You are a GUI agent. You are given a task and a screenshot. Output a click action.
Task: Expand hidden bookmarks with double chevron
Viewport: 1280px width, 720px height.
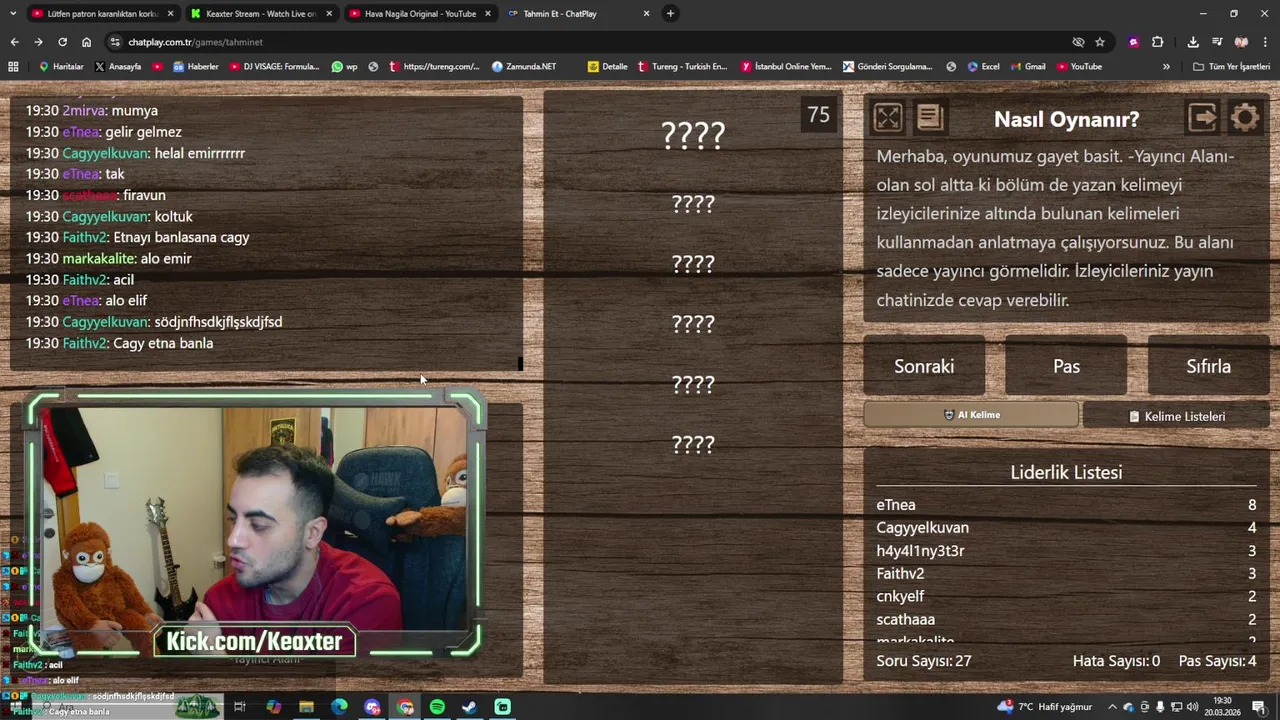pyautogui.click(x=1166, y=67)
